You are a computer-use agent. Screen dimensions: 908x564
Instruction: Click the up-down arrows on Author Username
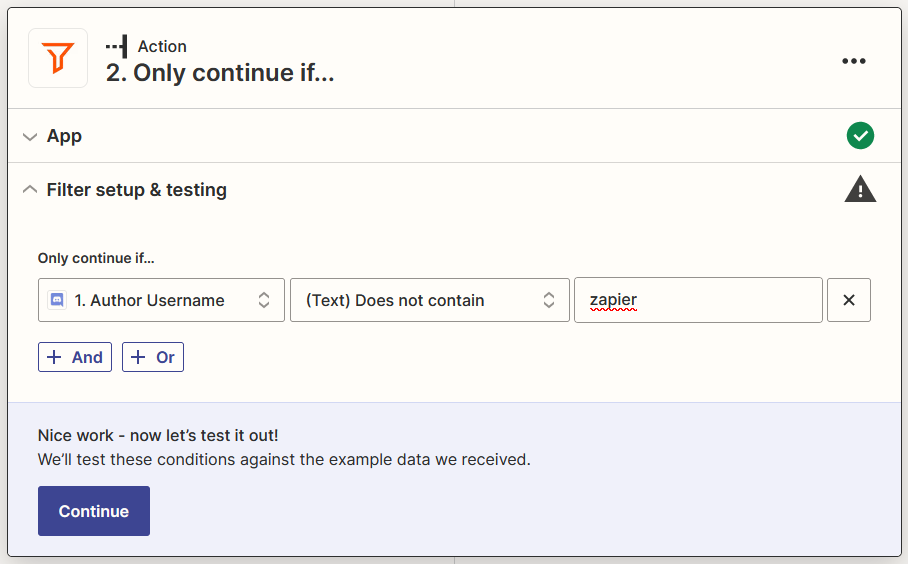point(264,300)
